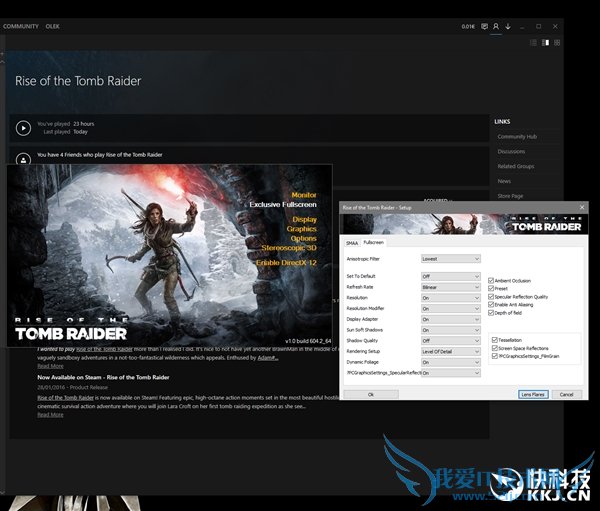This screenshot has width=600, height=511.
Task: Expand the Anisotropic Filter dropdown
Action: coord(450,258)
